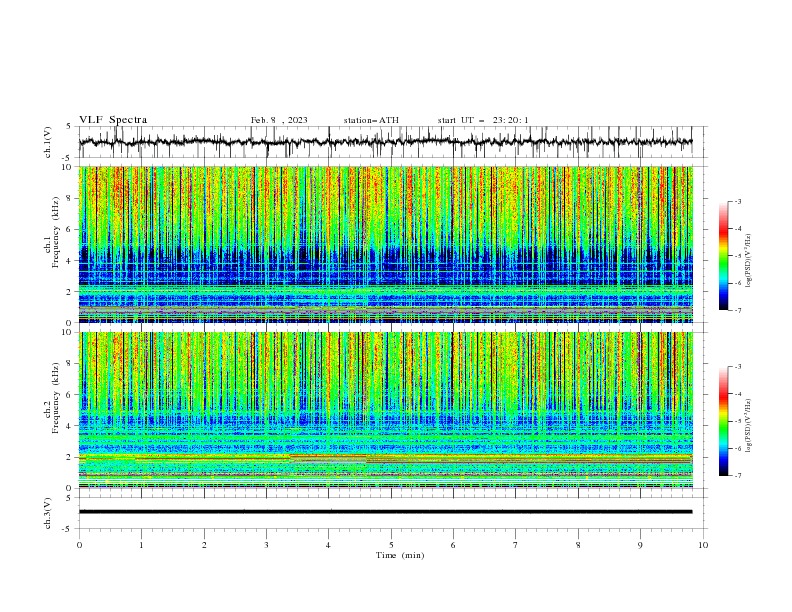Screen dimensions: 792x612
Task: Click the "station=ATH" label
Action: [x=371, y=120]
